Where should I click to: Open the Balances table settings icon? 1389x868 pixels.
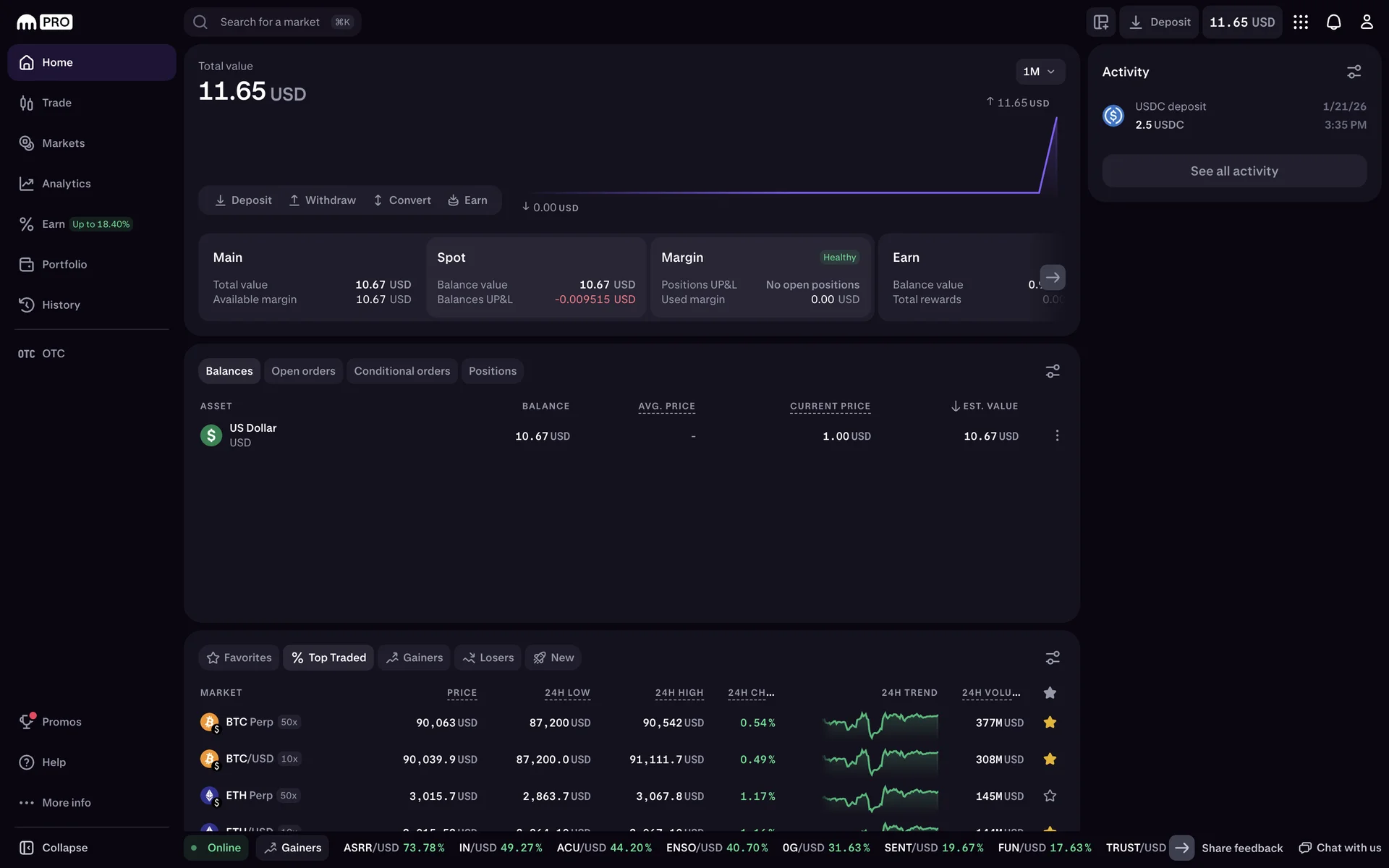coord(1053,371)
